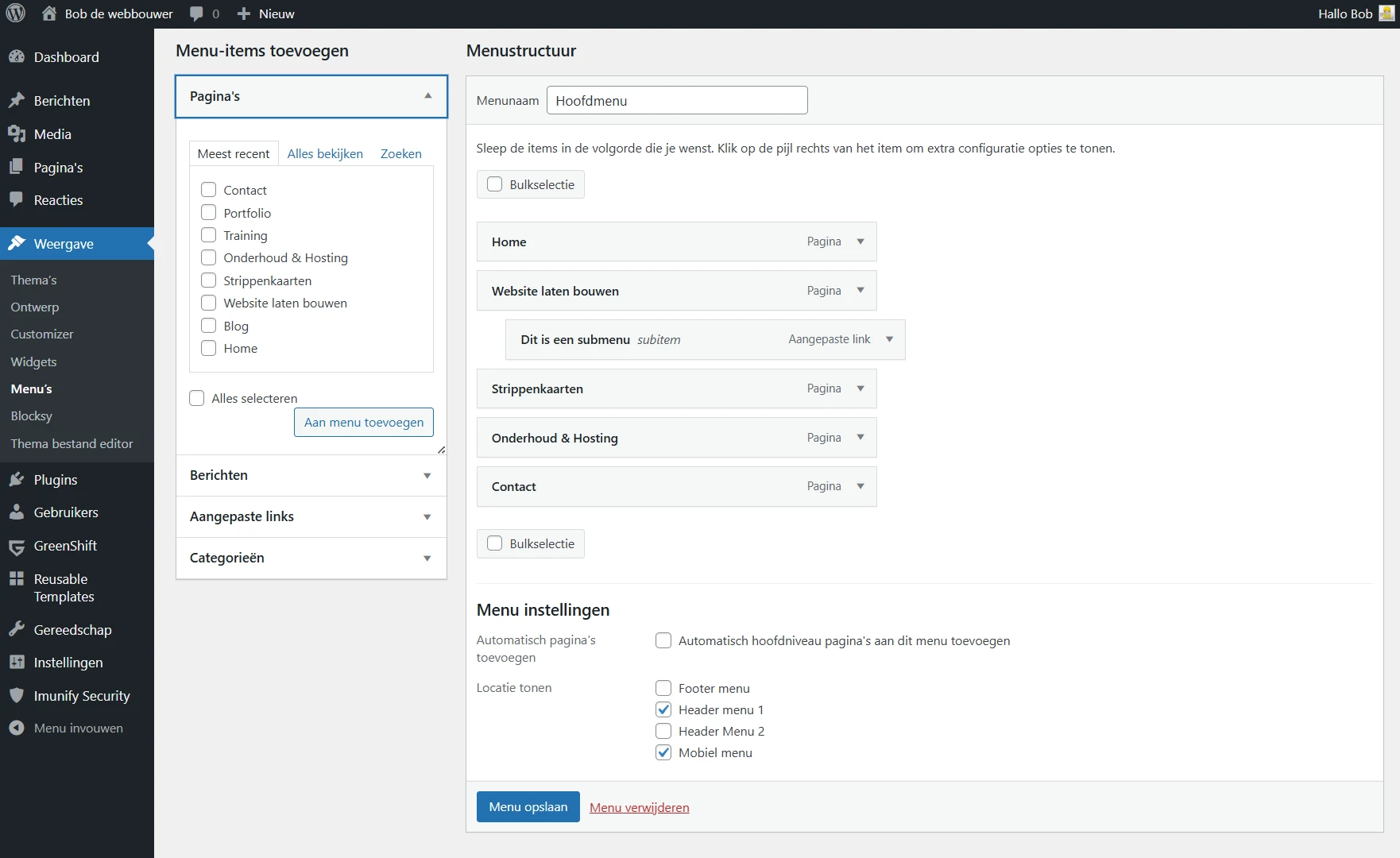The width and height of the screenshot is (1400, 858).
Task: Click the Media sidebar icon
Action: pos(16,133)
